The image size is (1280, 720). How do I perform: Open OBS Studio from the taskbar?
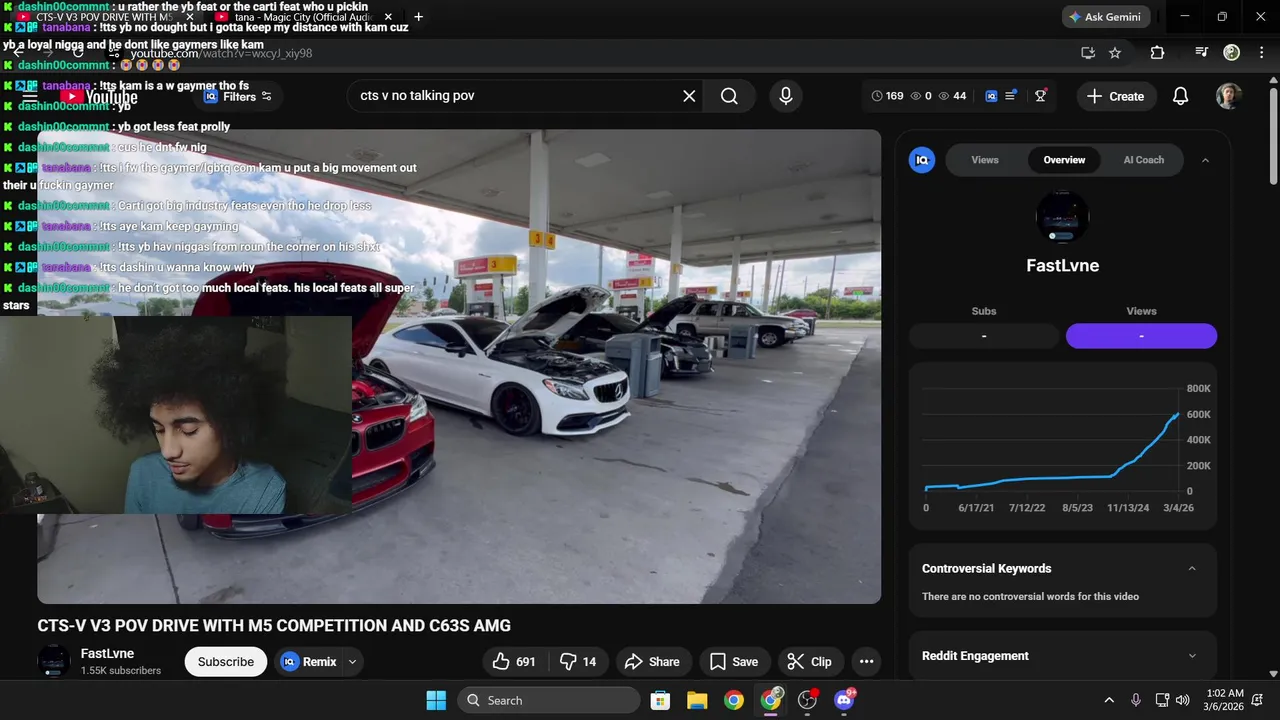[x=808, y=700]
